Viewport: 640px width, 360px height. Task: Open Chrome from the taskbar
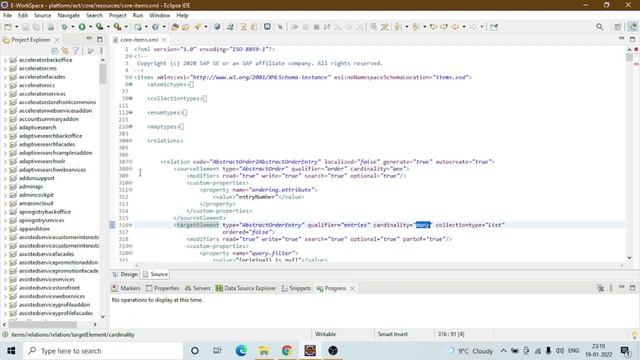pyautogui.click(x=287, y=351)
